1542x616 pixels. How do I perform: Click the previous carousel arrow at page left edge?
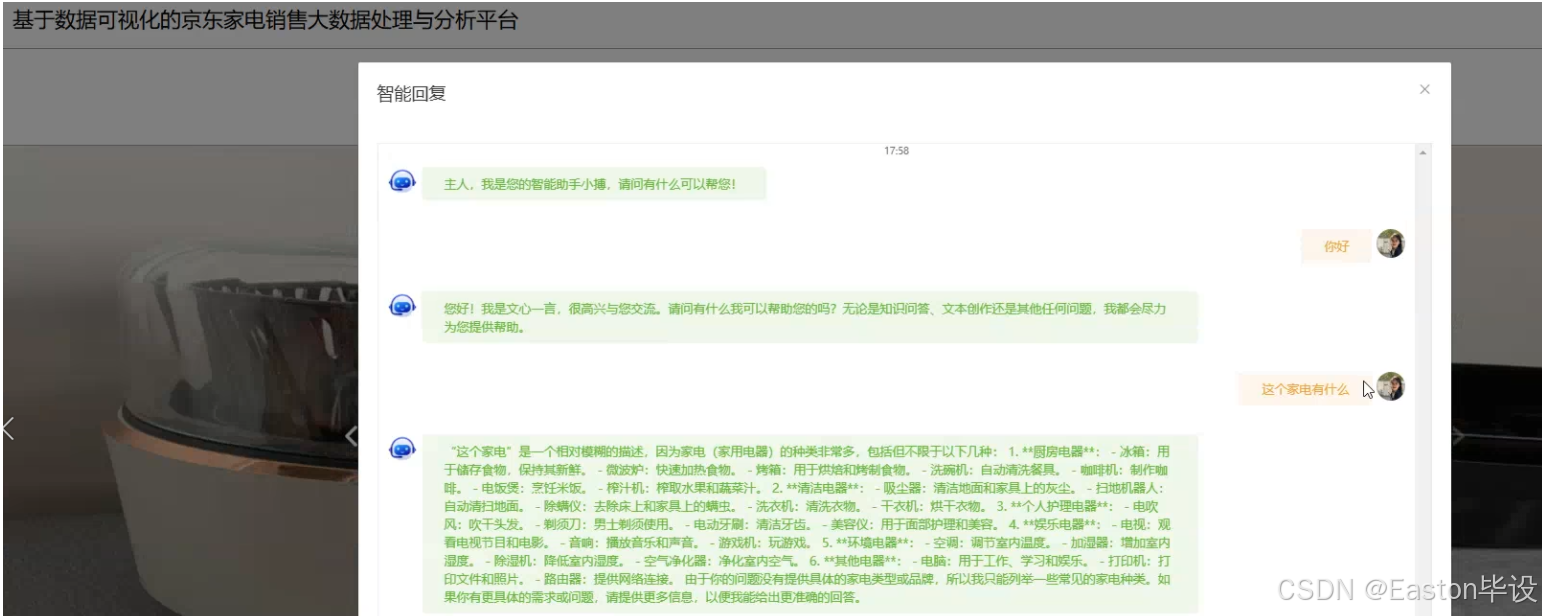(8, 428)
